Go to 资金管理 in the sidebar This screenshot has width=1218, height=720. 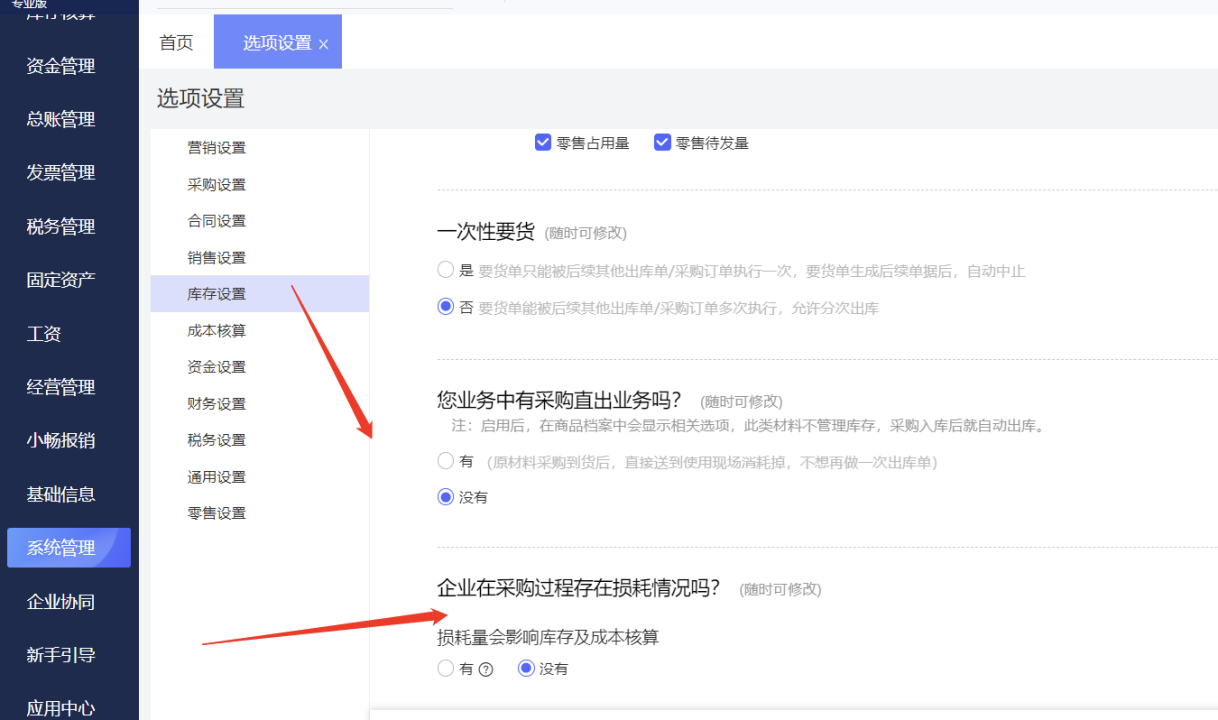click(x=61, y=66)
